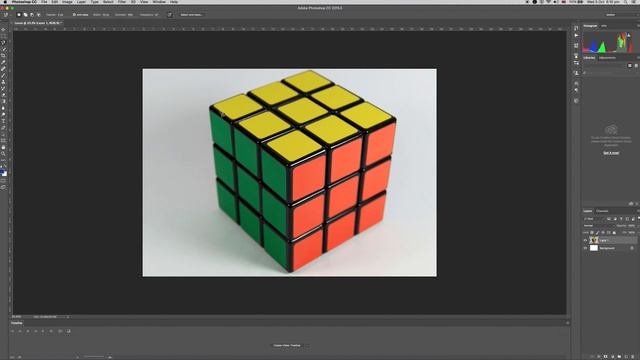Hide Layer 1 visibility eye
Screen dimensions: 640x360
pyautogui.click(x=585, y=240)
